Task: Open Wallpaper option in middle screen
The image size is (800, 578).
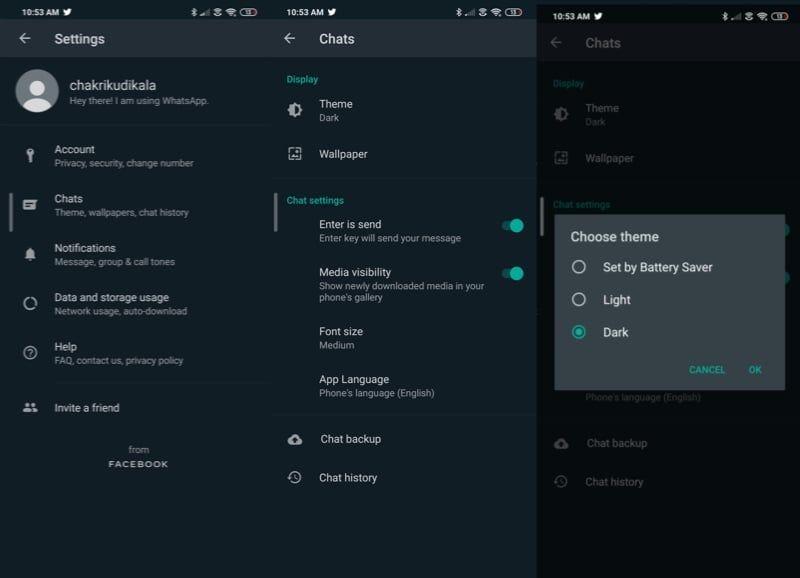Action: pyautogui.click(x=406, y=154)
